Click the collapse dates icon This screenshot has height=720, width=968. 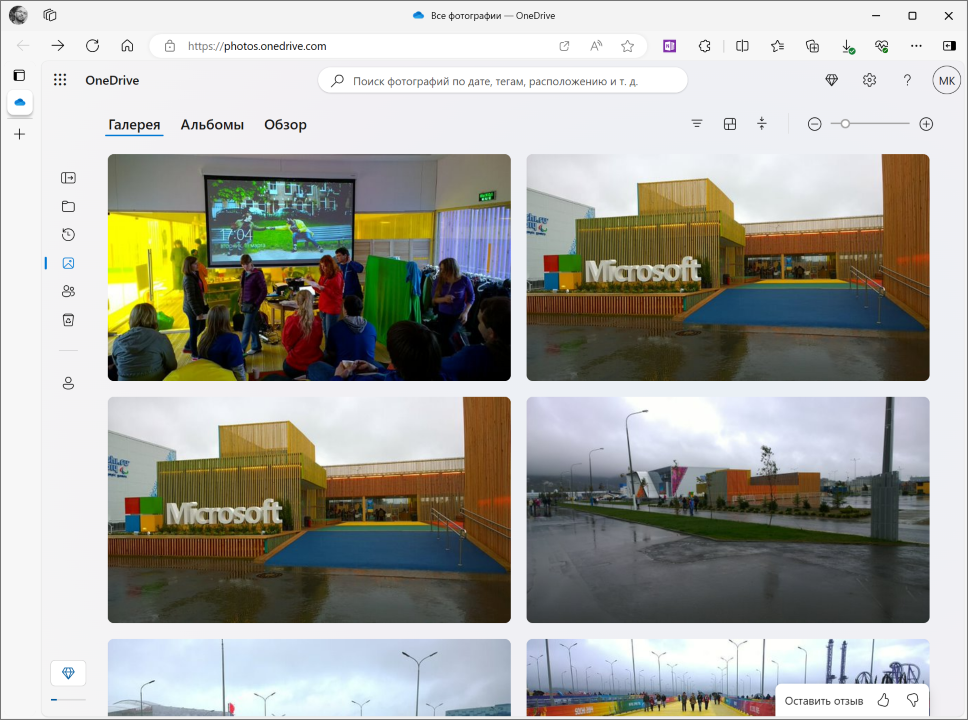coord(762,124)
